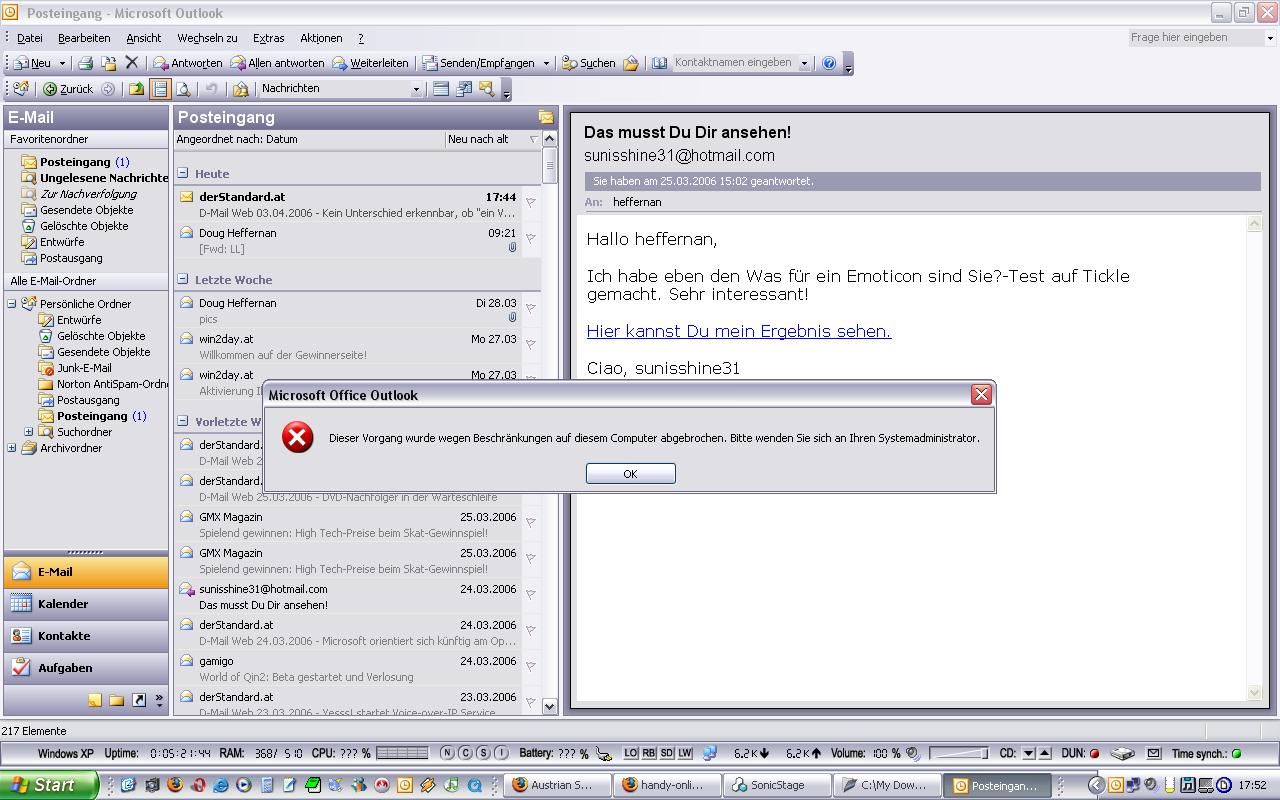
Task: Toggle flag on first win2day.at Willkommen message
Action: (x=531, y=345)
